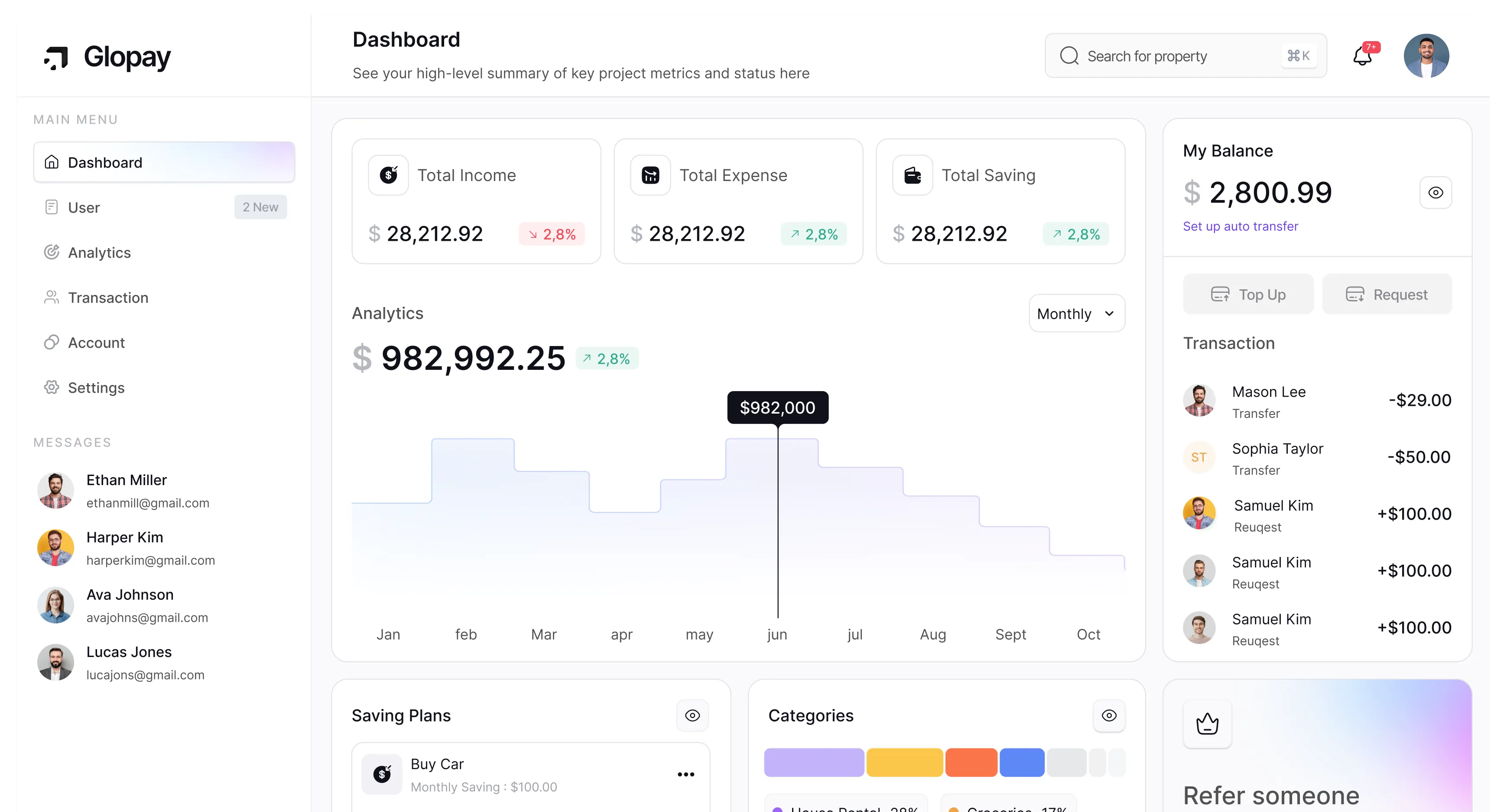Viewport: 1504px width, 812px height.
Task: Click the Buy Car saving plan icon
Action: pos(383,774)
